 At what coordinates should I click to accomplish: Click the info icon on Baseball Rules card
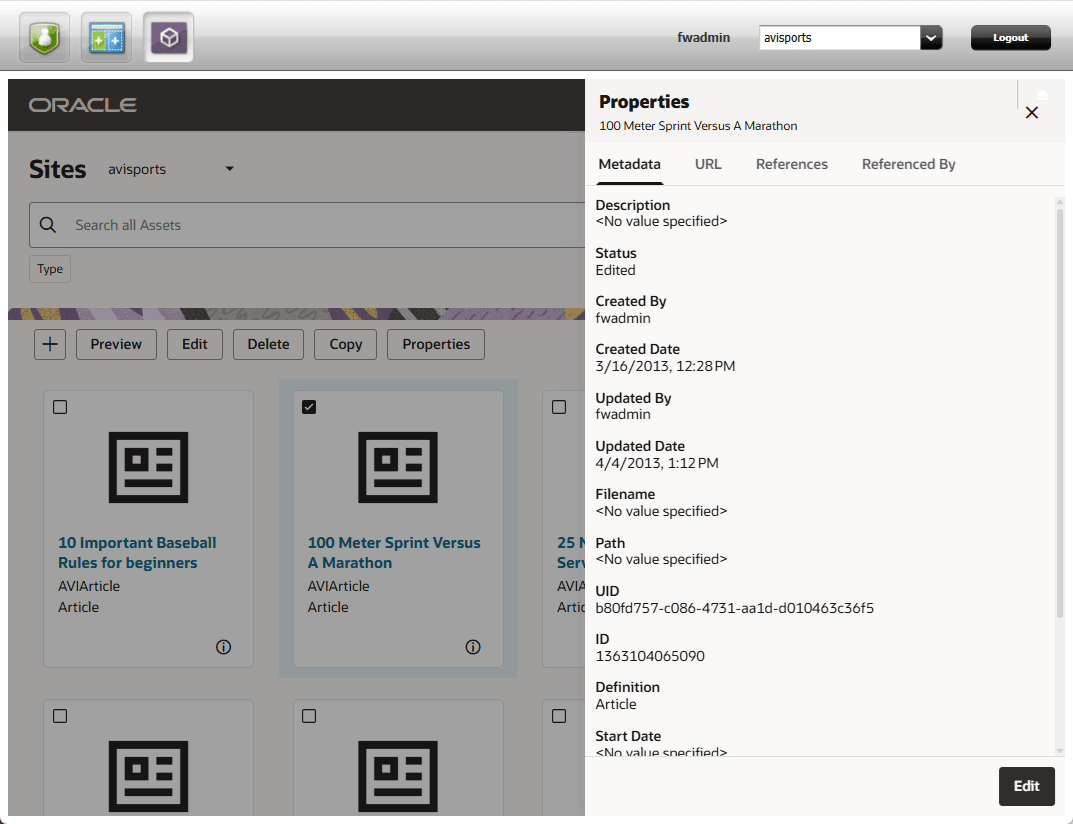pyautogui.click(x=223, y=647)
